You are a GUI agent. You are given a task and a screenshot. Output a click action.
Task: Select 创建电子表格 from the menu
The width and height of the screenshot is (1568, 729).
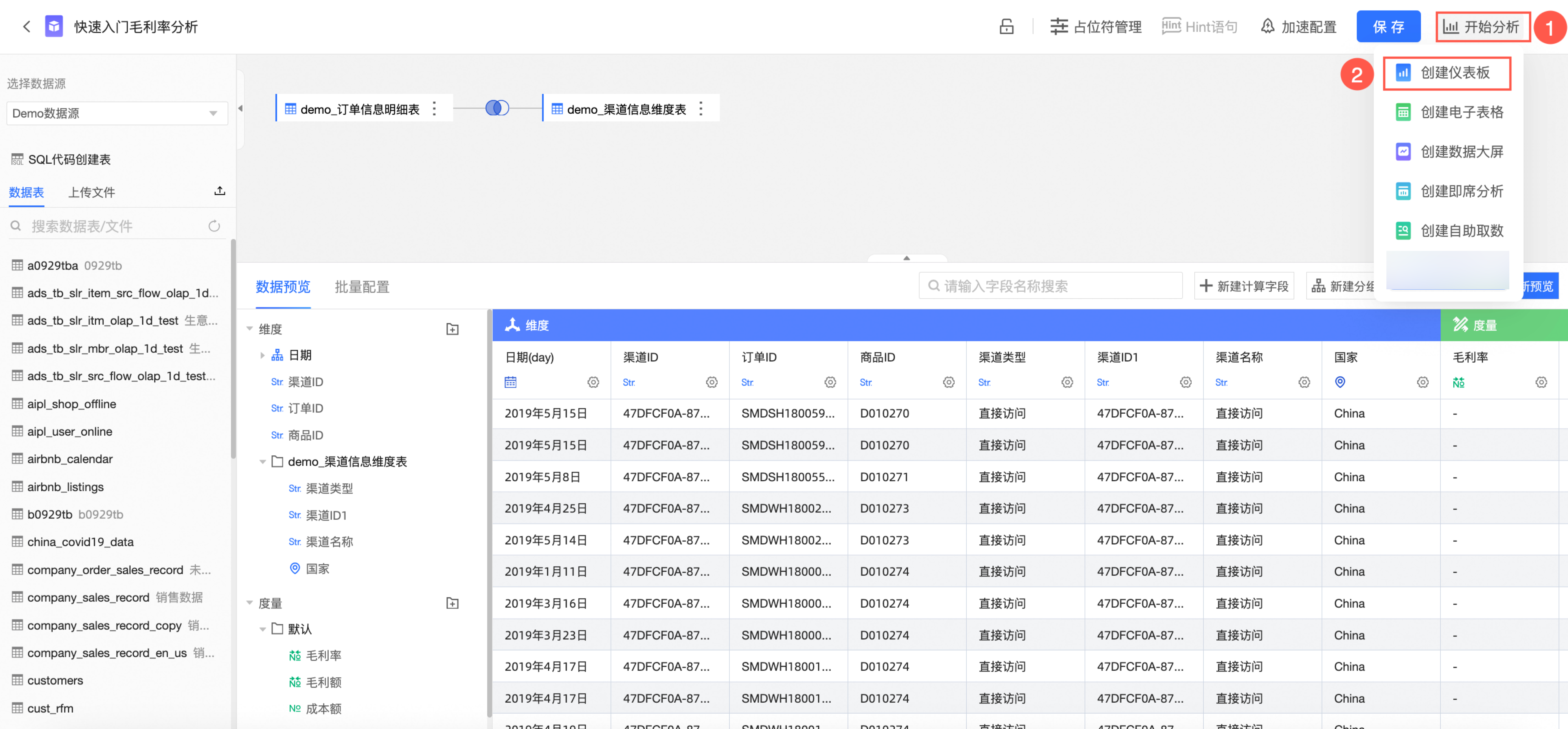tap(1449, 112)
